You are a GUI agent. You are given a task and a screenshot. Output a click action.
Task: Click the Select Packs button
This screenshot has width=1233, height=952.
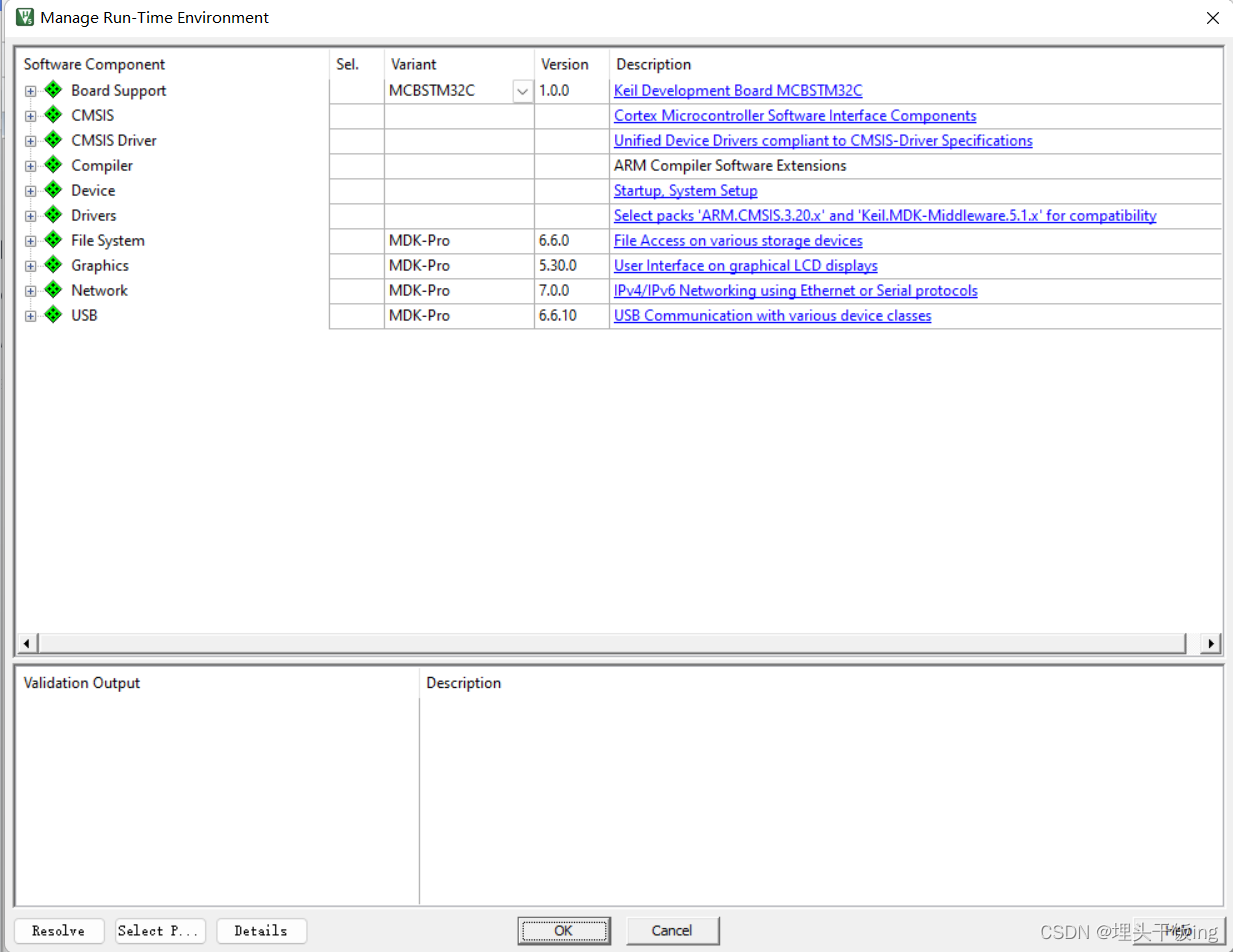(160, 930)
